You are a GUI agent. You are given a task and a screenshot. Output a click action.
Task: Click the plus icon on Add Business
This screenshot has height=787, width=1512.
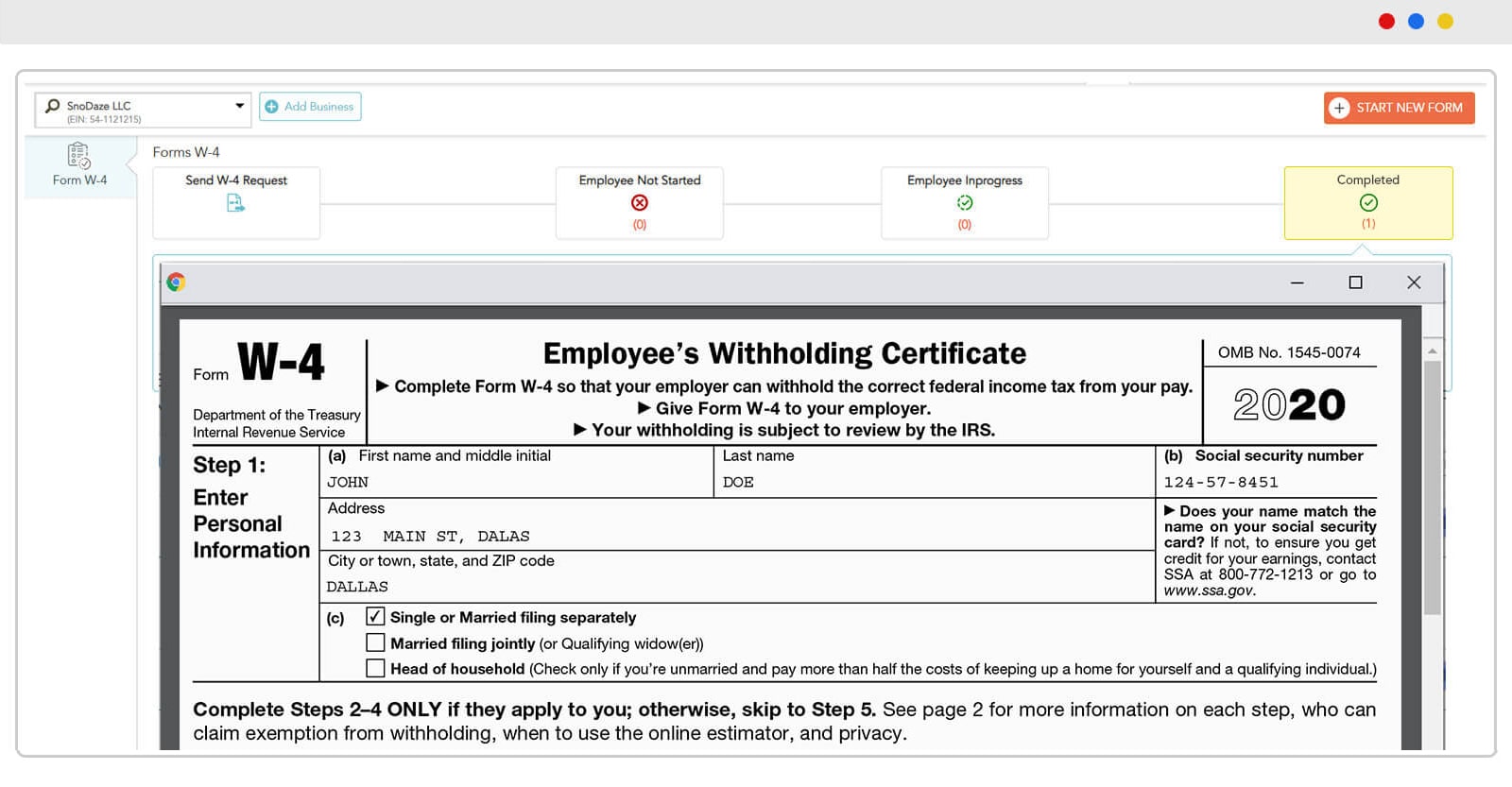(x=271, y=107)
